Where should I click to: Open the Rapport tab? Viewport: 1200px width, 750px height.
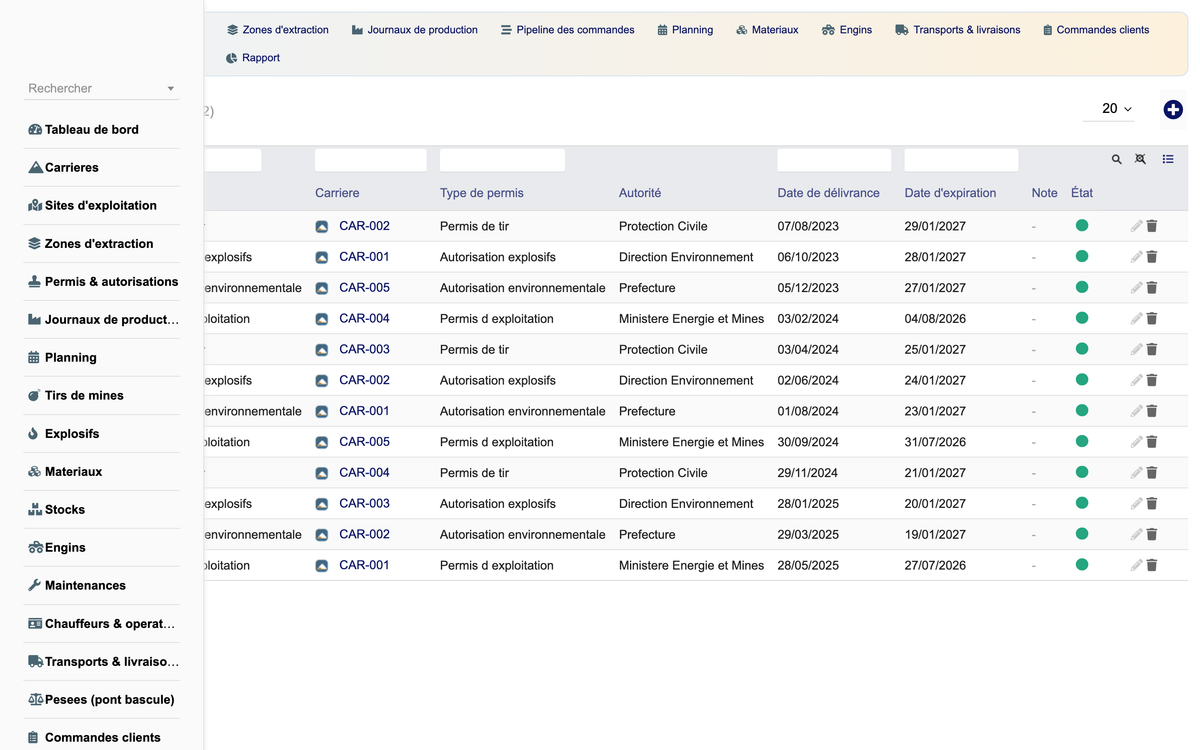(x=253, y=58)
